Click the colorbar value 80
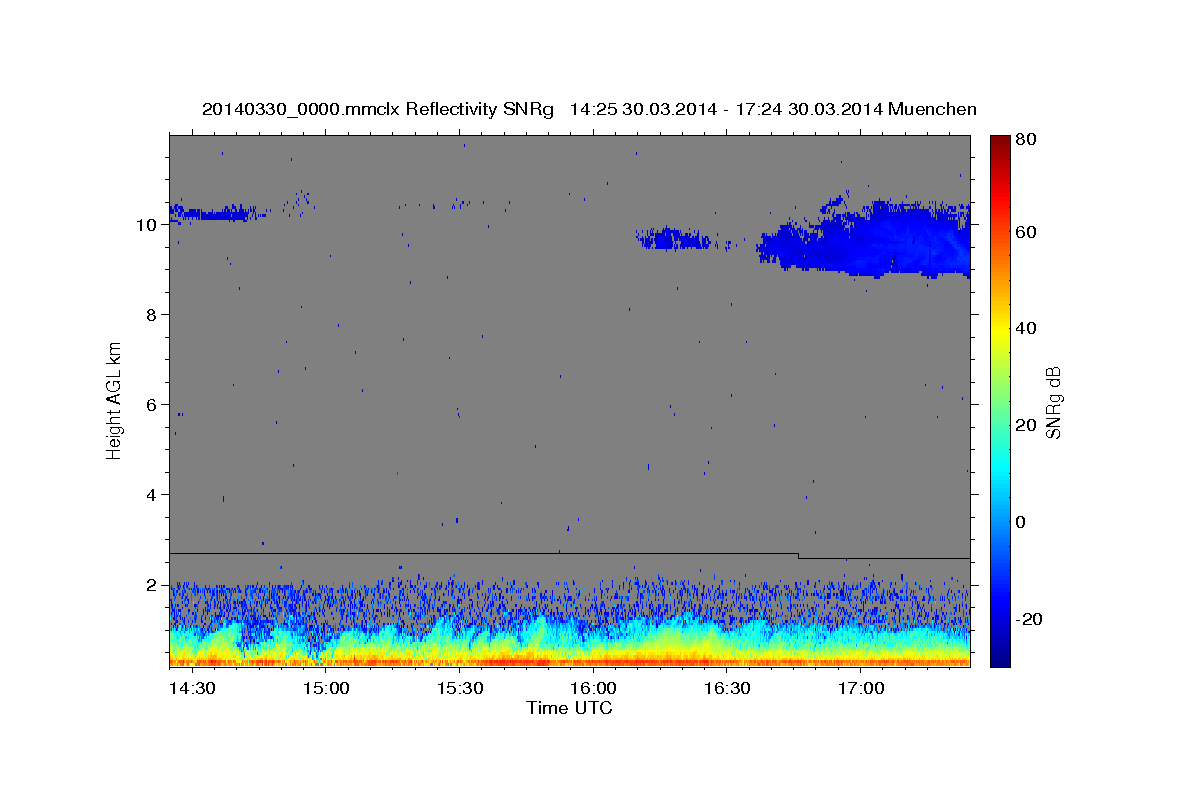The width and height of the screenshot is (1200, 800). pyautogui.click(x=1025, y=139)
